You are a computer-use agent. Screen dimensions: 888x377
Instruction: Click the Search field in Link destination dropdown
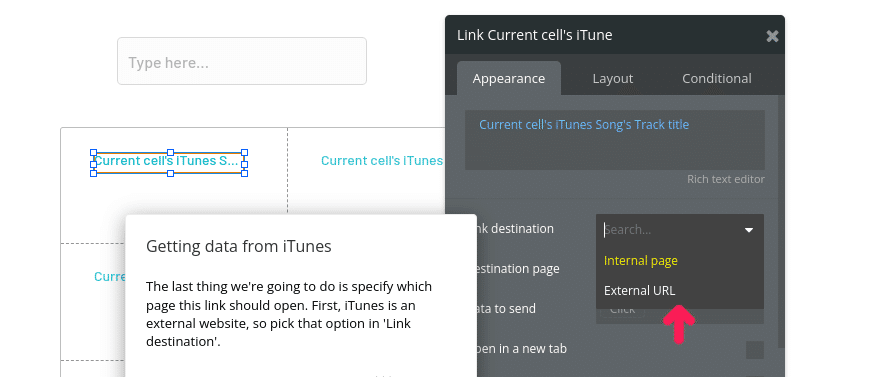[x=672, y=230]
